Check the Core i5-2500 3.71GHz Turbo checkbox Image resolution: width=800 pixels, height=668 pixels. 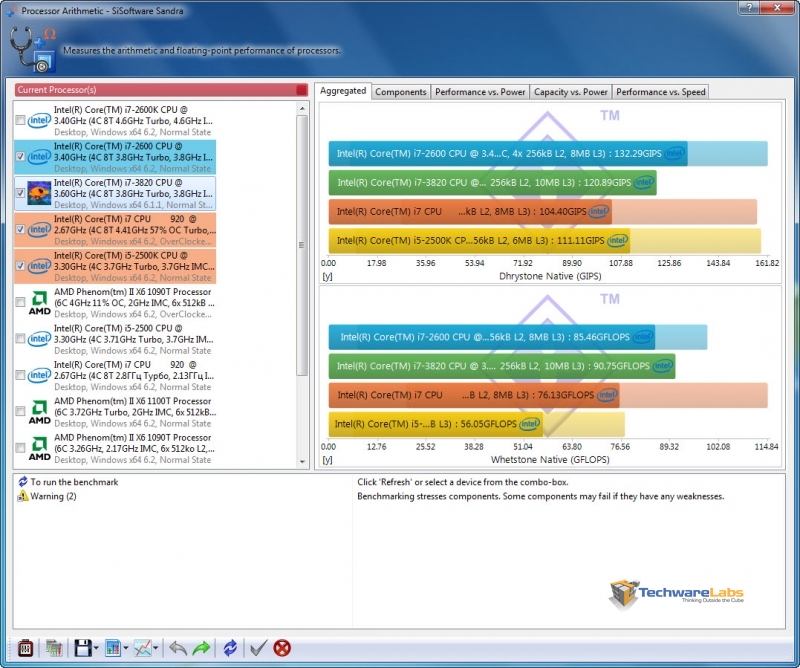[x=20, y=339]
